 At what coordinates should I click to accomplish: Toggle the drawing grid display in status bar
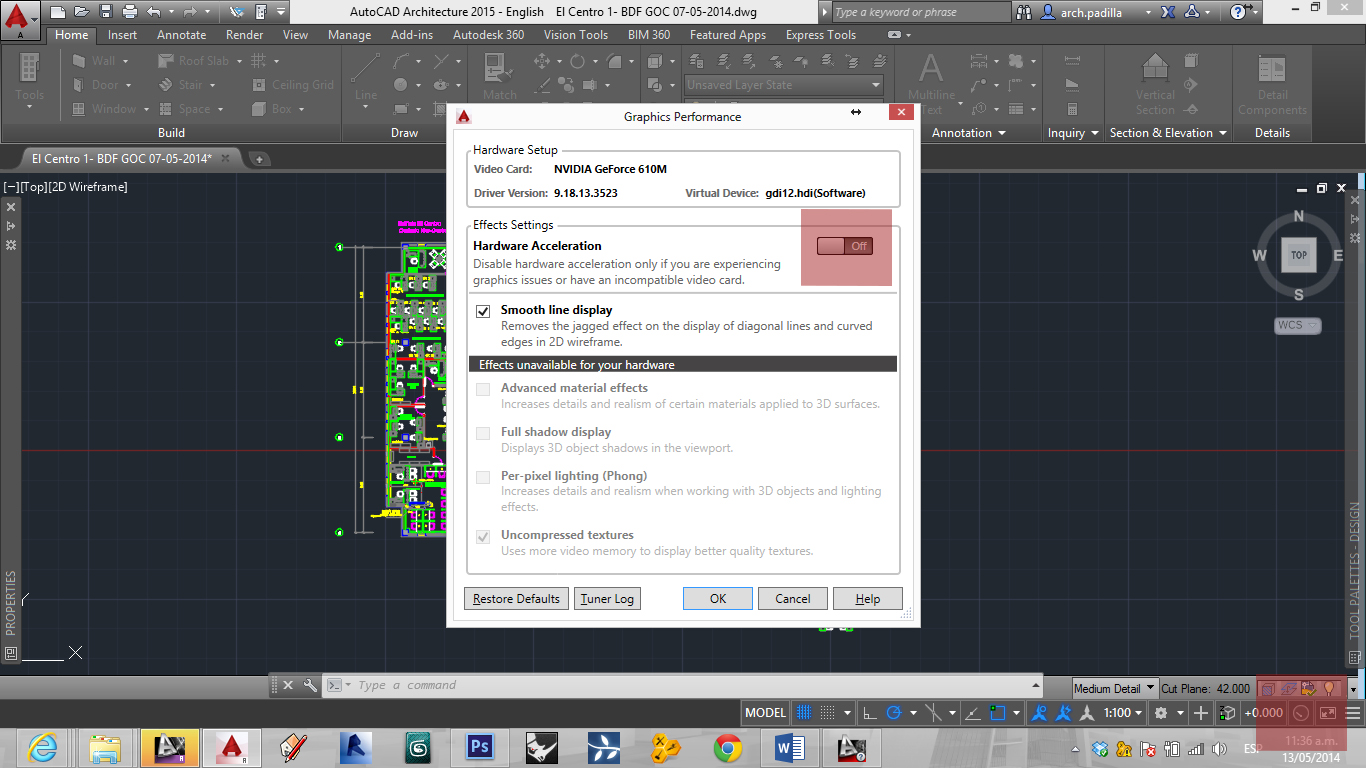[805, 712]
